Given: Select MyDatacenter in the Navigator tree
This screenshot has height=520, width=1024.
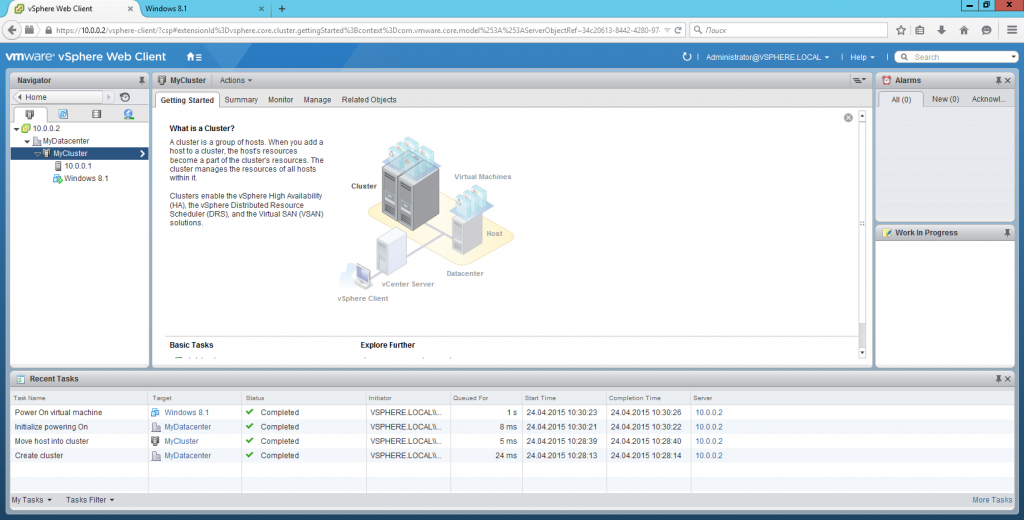Looking at the screenshot, I should pyautogui.click(x=65, y=141).
